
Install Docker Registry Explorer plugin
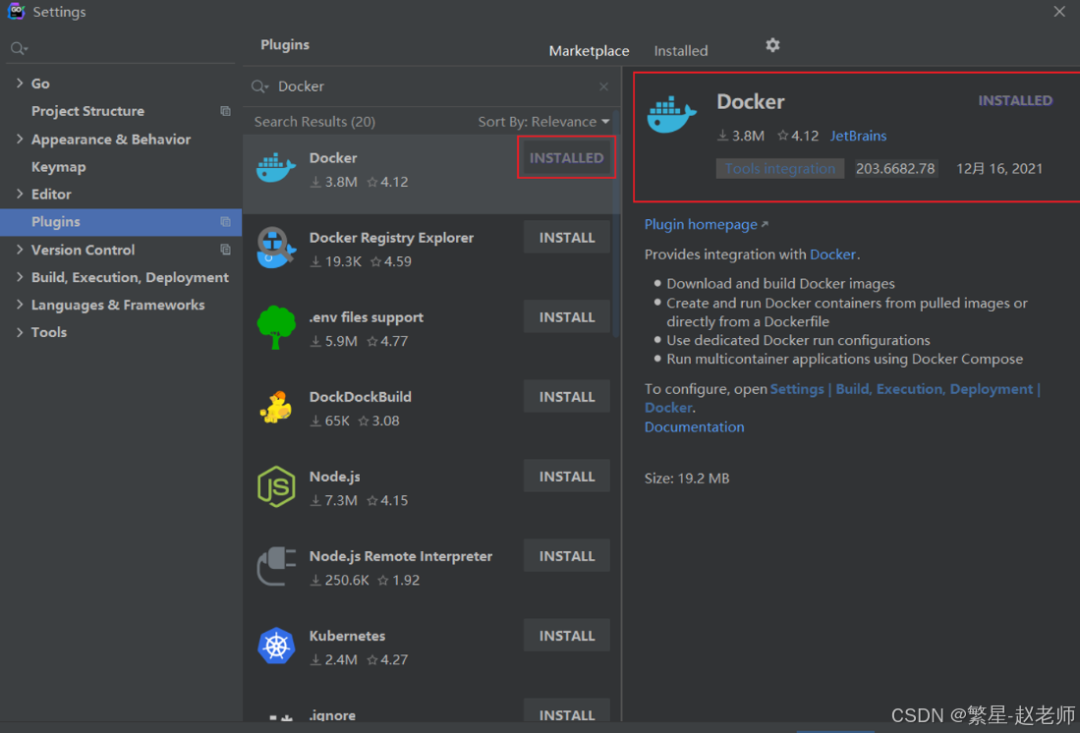pos(566,238)
